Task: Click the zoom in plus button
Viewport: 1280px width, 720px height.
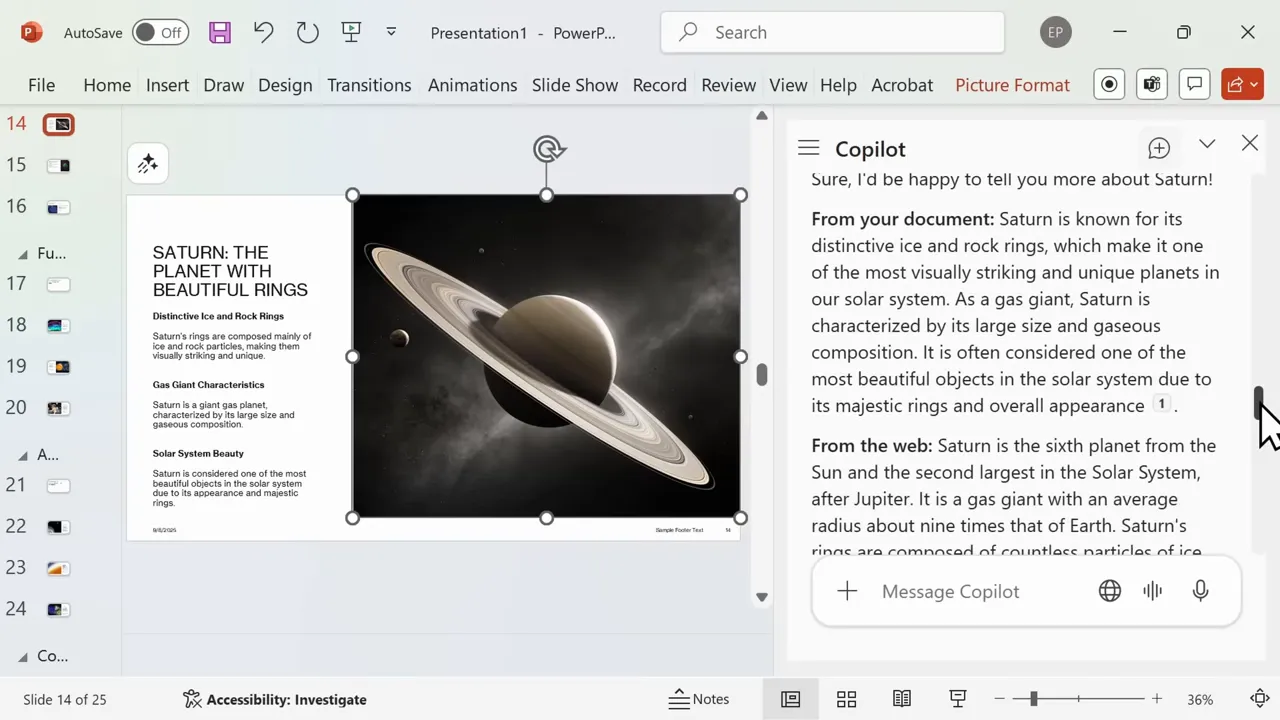Action: 1157,699
